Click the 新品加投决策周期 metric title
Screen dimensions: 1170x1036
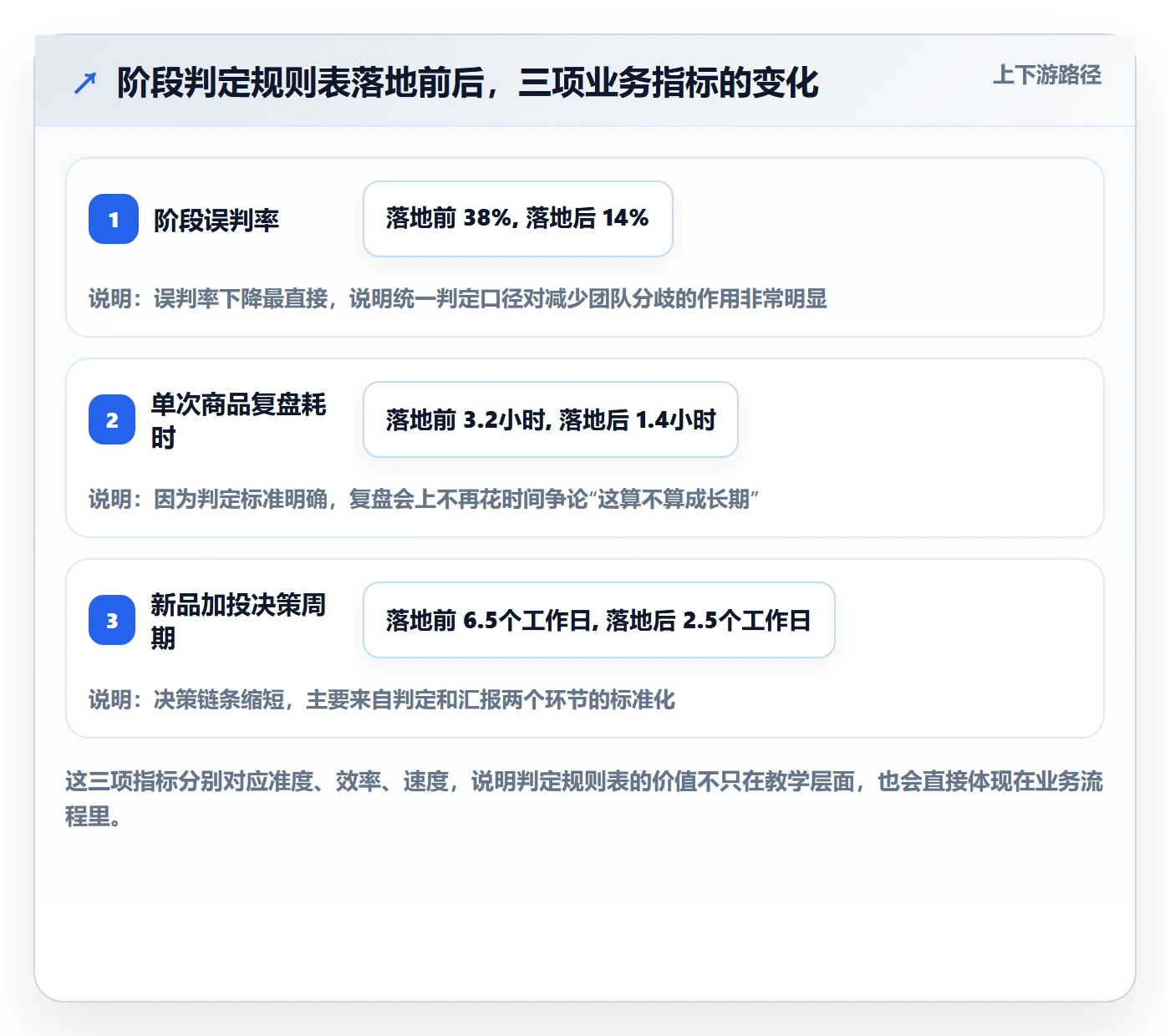click(x=239, y=621)
